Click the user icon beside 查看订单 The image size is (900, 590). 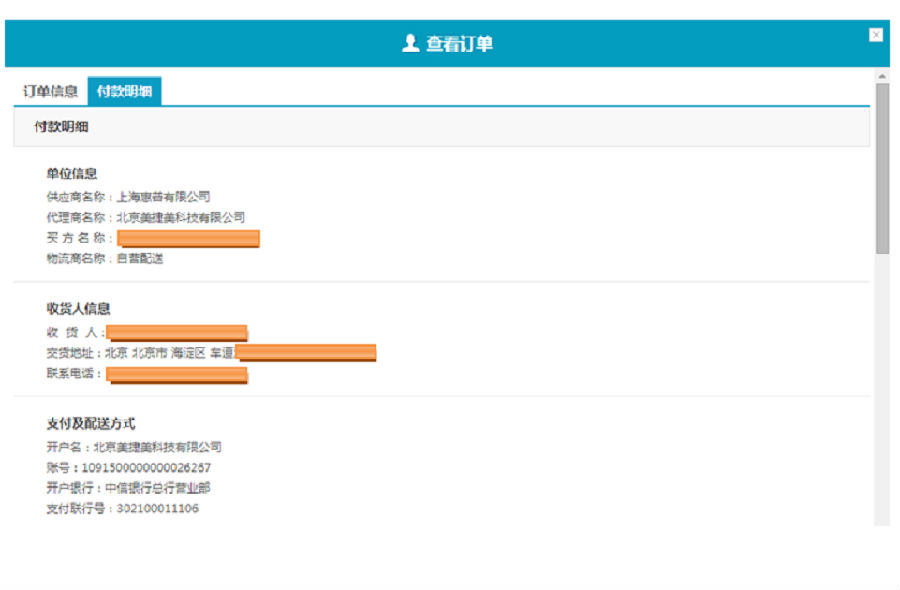point(410,44)
